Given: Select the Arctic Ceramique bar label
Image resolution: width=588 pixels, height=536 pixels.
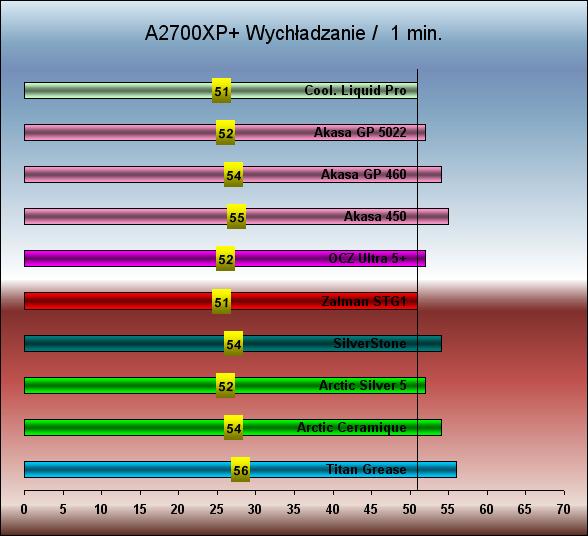Looking at the screenshot, I should (352, 427).
